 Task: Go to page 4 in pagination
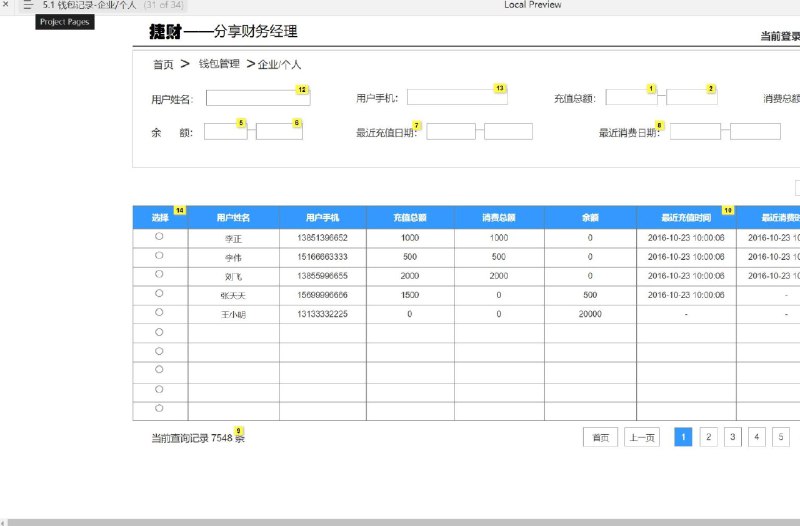757,437
